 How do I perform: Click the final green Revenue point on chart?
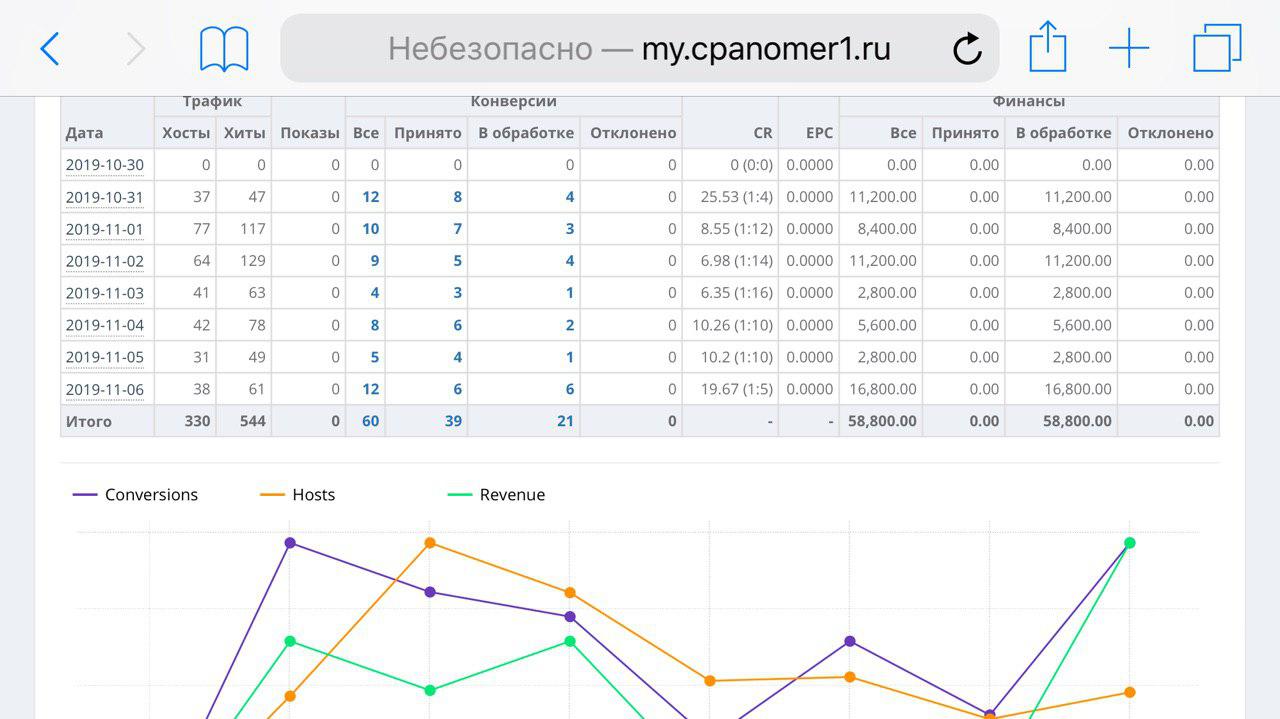[1129, 543]
